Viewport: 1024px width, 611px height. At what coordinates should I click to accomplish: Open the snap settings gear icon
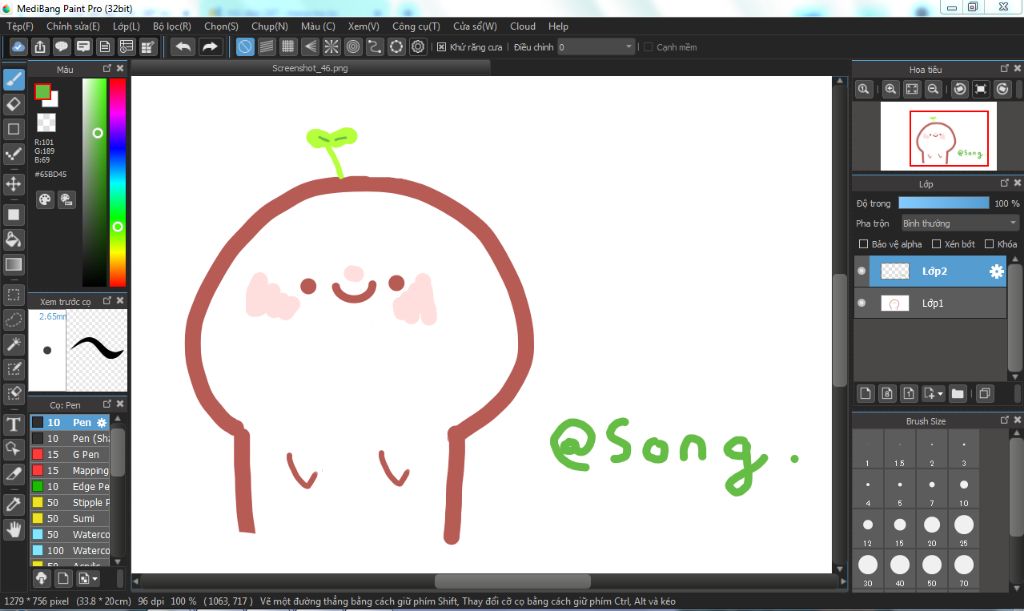(418, 47)
